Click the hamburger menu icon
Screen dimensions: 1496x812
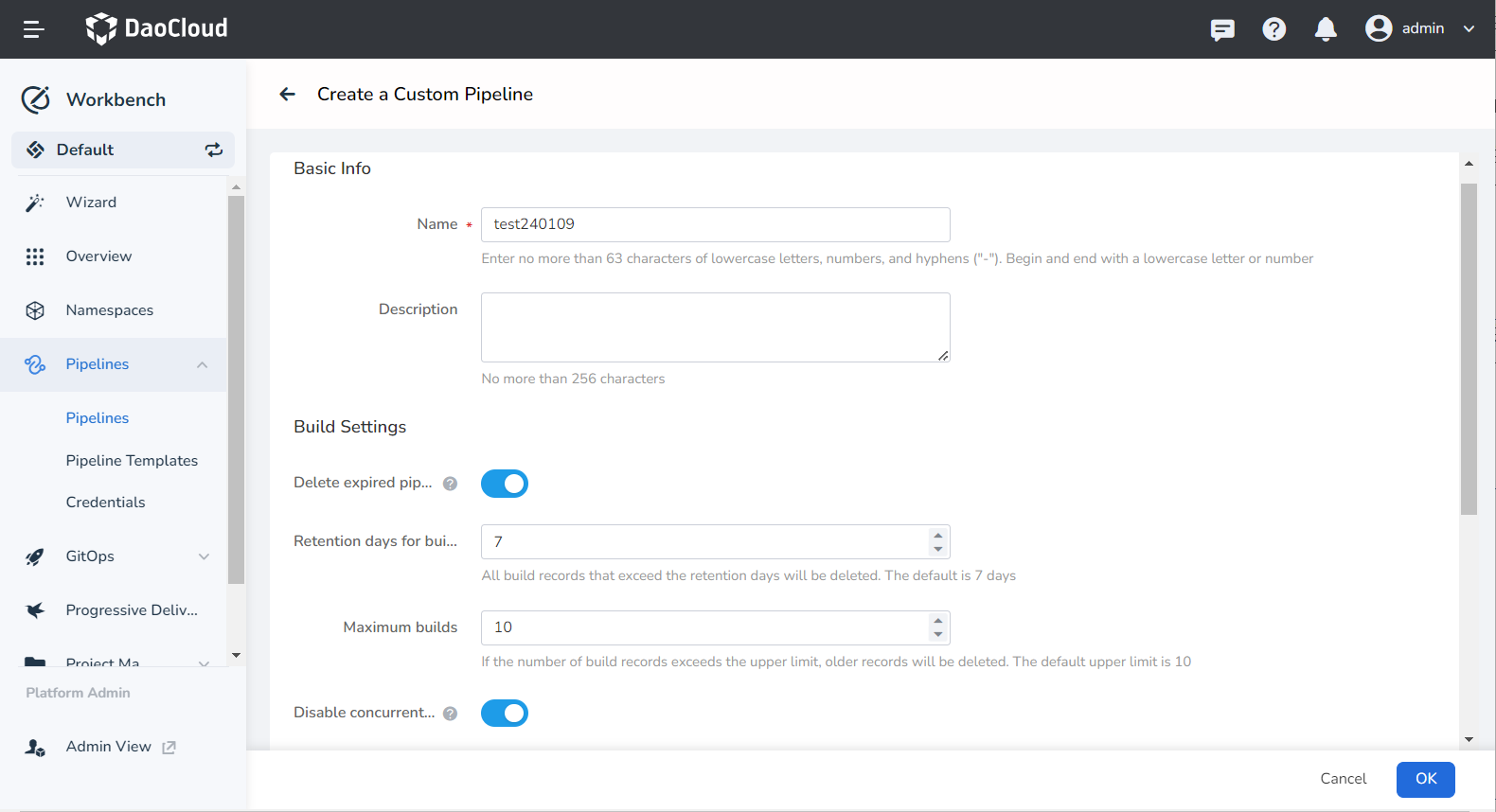pos(34,29)
